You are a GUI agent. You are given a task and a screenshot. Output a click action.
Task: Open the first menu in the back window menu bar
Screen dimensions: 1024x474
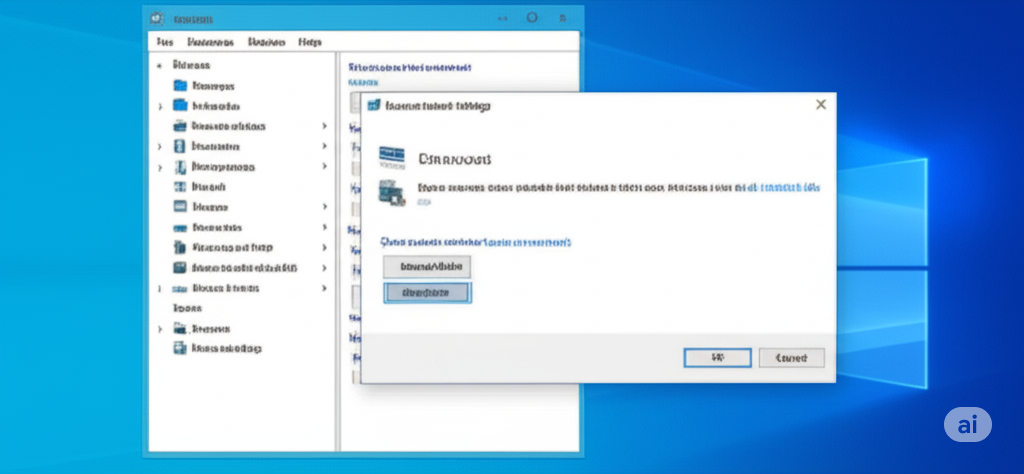tap(165, 42)
